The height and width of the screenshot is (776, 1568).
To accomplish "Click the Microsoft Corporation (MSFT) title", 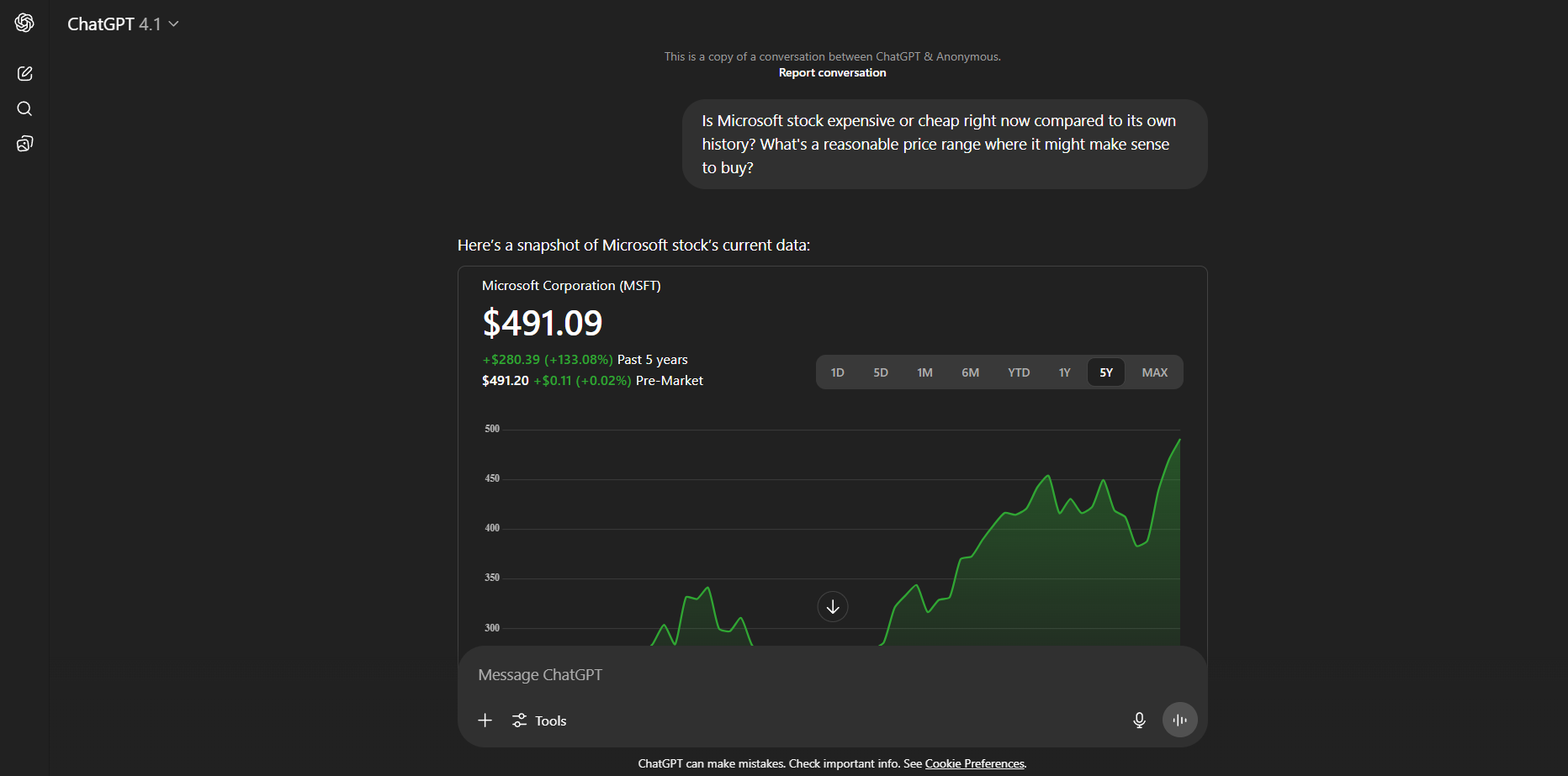I will 571,286.
